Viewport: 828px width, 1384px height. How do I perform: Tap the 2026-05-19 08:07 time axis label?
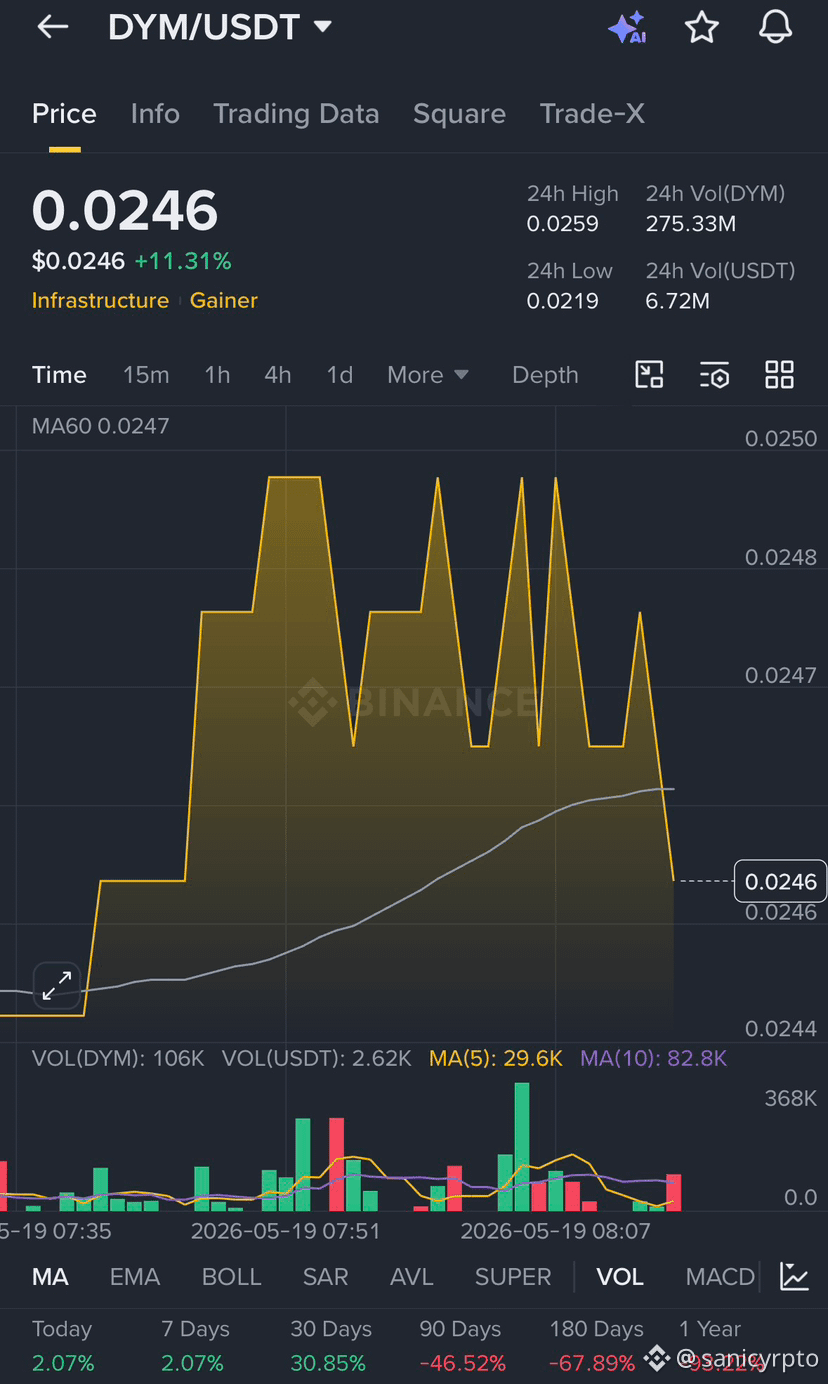(555, 1231)
